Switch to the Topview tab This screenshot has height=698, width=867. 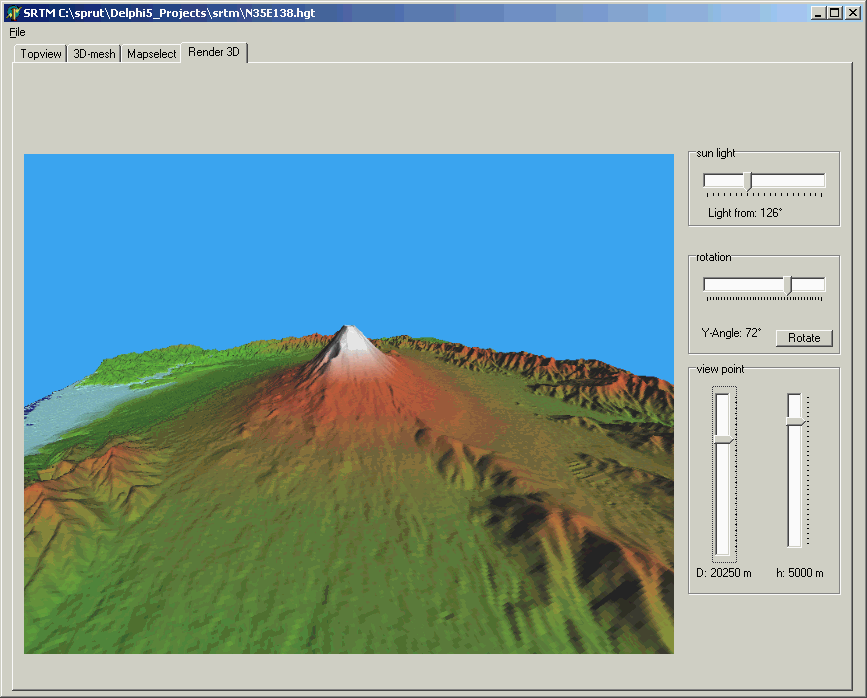(x=41, y=54)
